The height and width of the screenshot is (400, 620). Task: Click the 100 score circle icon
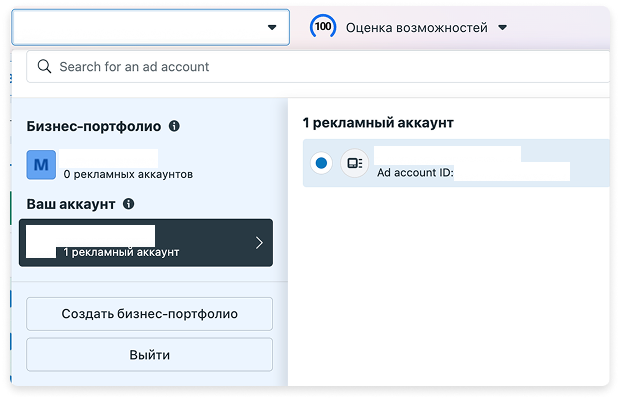coord(323,27)
